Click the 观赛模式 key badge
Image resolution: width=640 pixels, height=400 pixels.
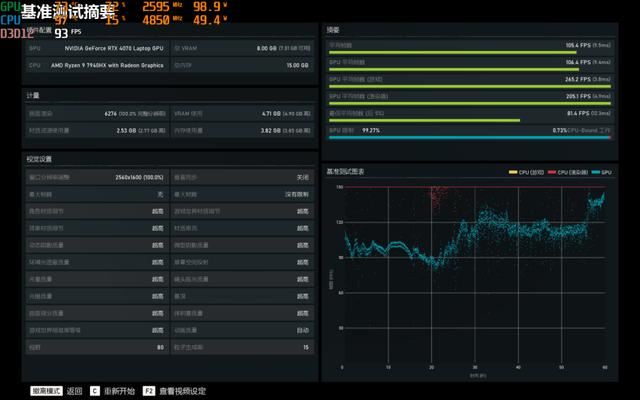tap(46, 391)
